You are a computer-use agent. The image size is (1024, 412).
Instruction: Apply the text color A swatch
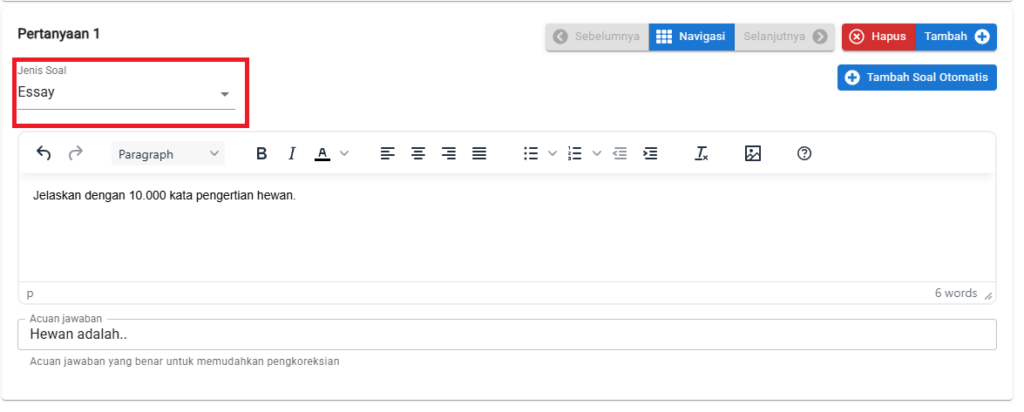point(322,153)
